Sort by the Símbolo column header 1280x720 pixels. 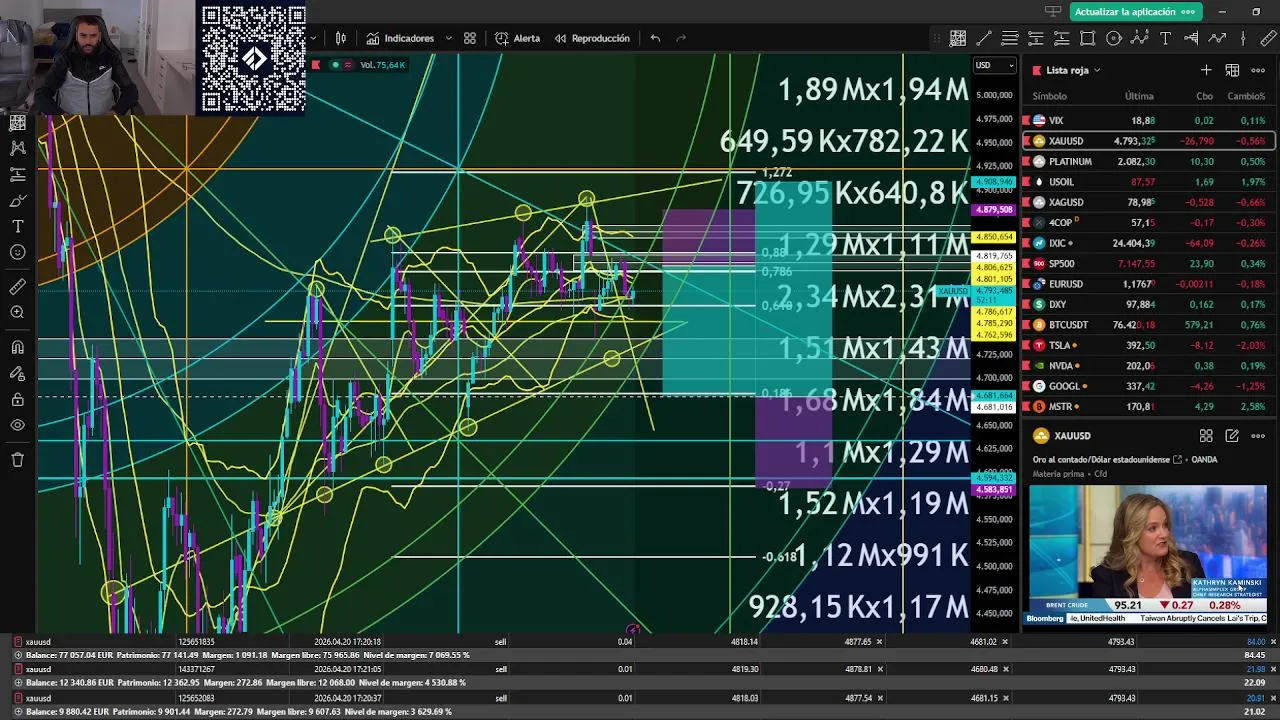click(x=1049, y=96)
